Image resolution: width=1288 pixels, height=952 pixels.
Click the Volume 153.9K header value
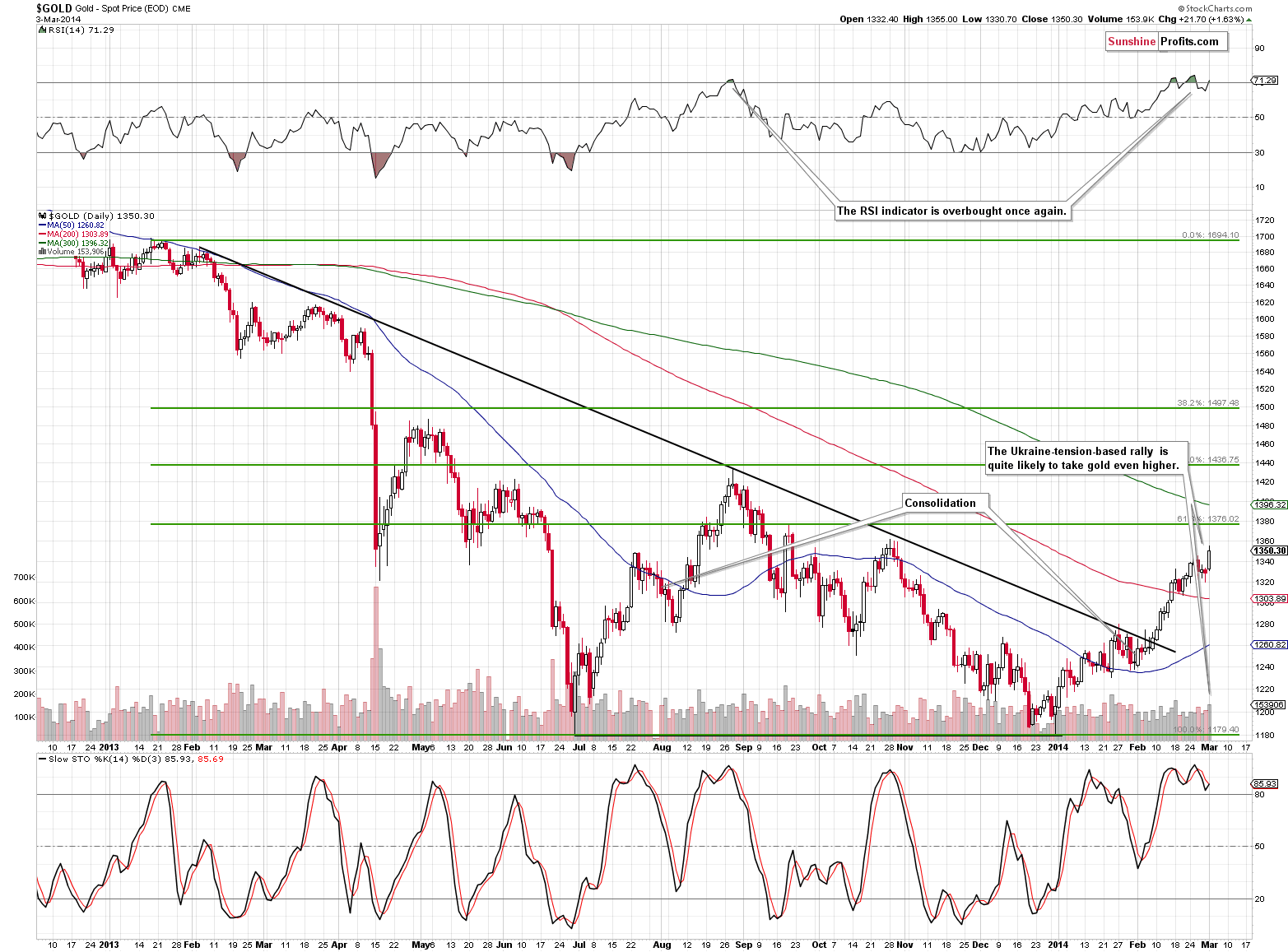[x=1119, y=19]
